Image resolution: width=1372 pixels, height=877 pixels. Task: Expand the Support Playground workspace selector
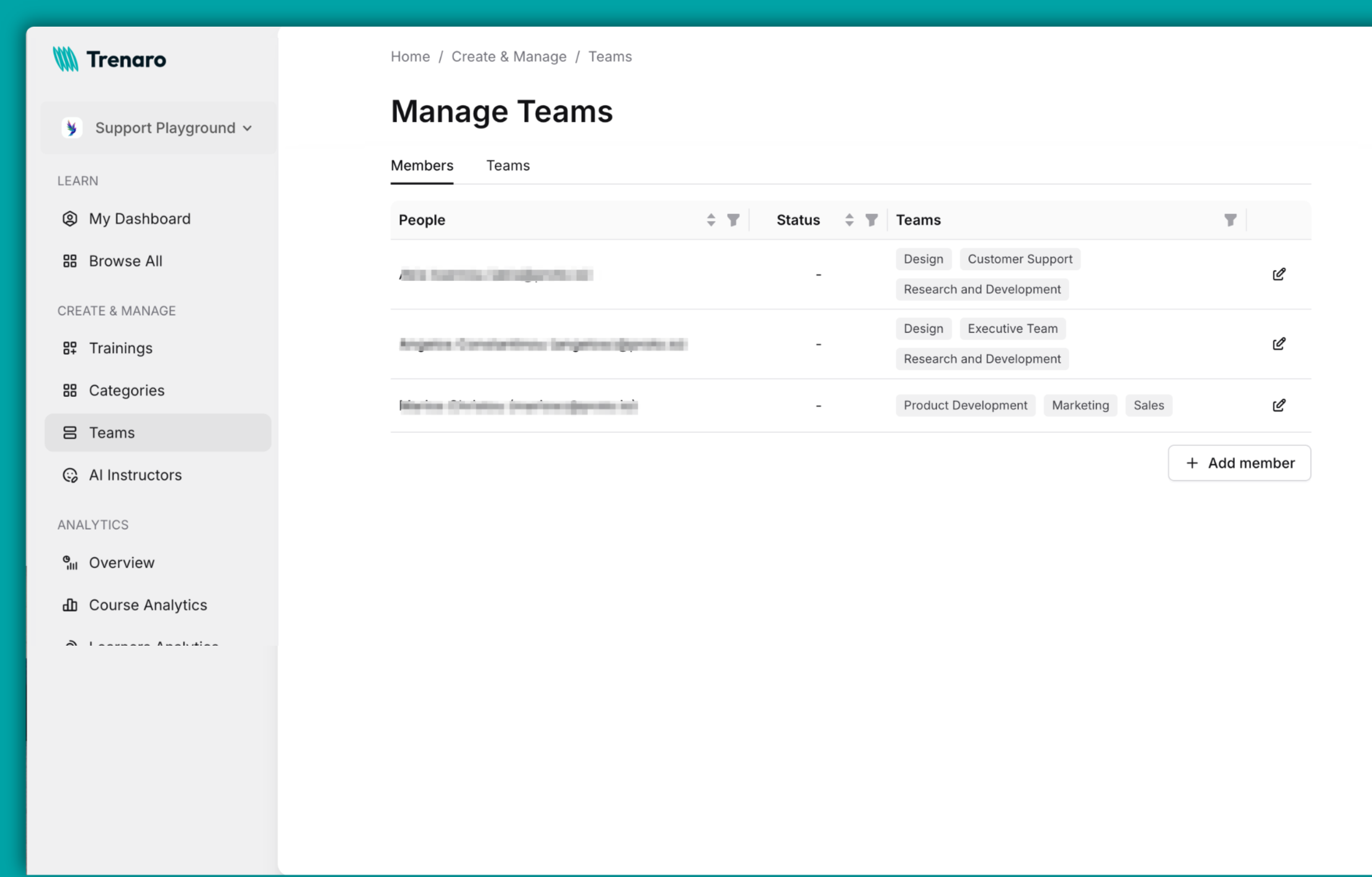point(158,128)
